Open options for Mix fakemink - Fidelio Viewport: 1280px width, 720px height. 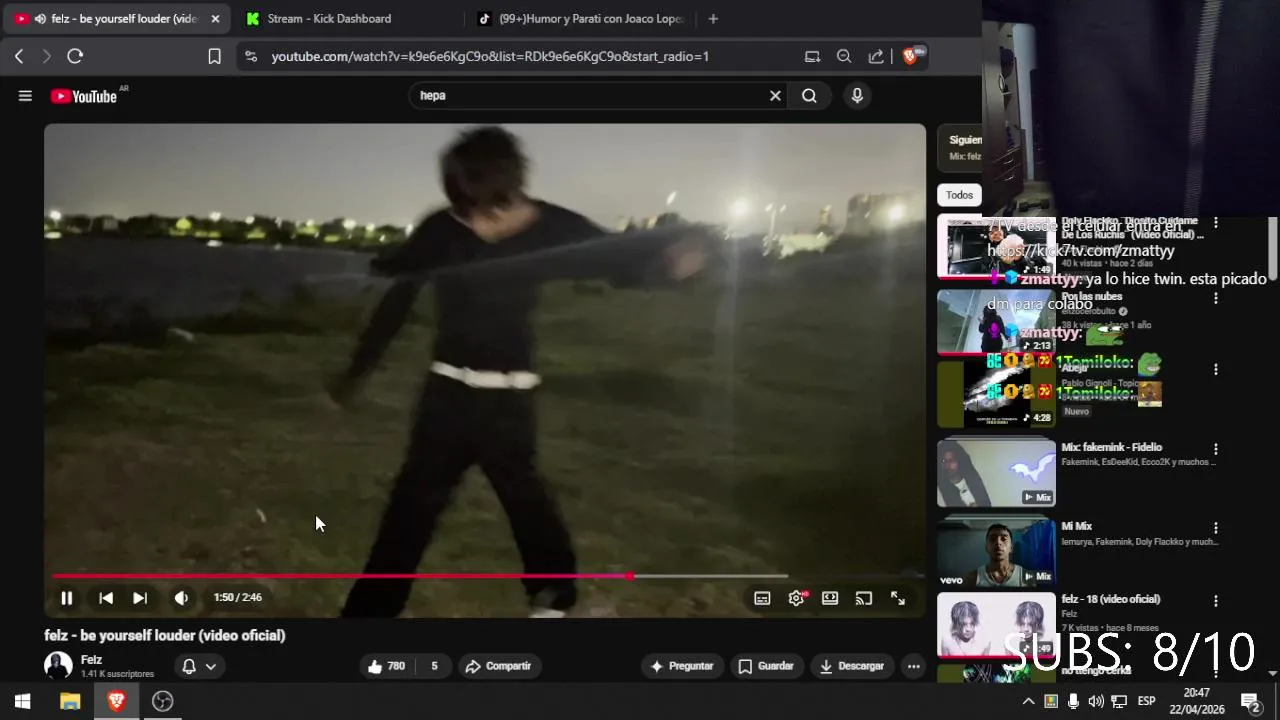click(1216, 449)
